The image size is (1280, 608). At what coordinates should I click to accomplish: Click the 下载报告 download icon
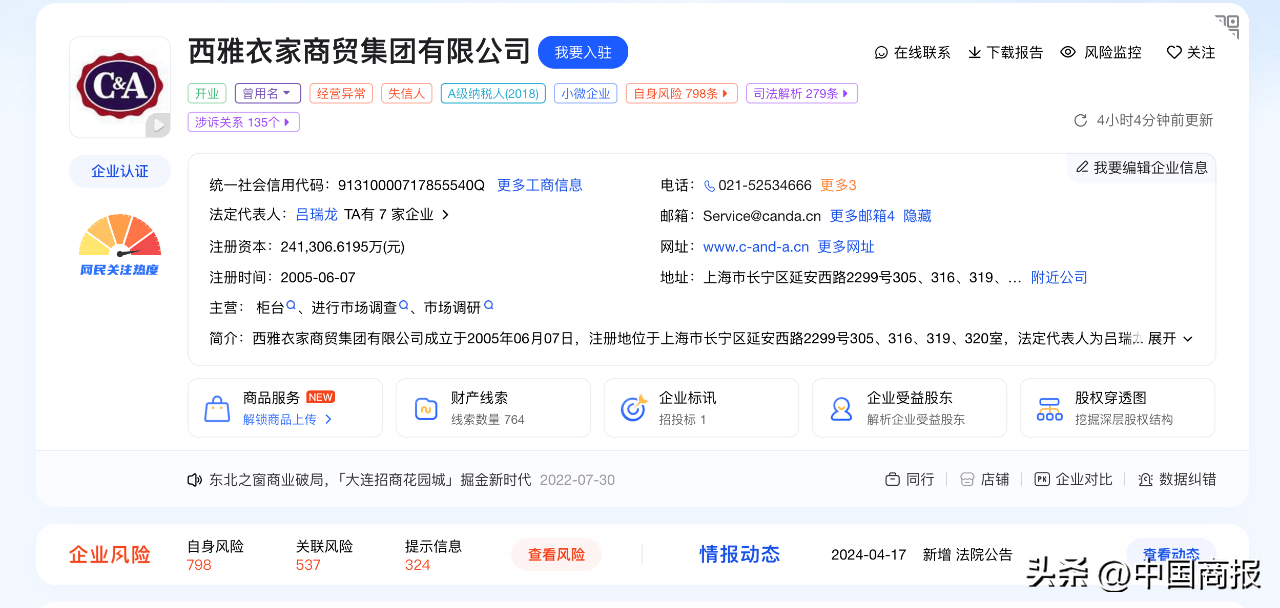[x=974, y=52]
